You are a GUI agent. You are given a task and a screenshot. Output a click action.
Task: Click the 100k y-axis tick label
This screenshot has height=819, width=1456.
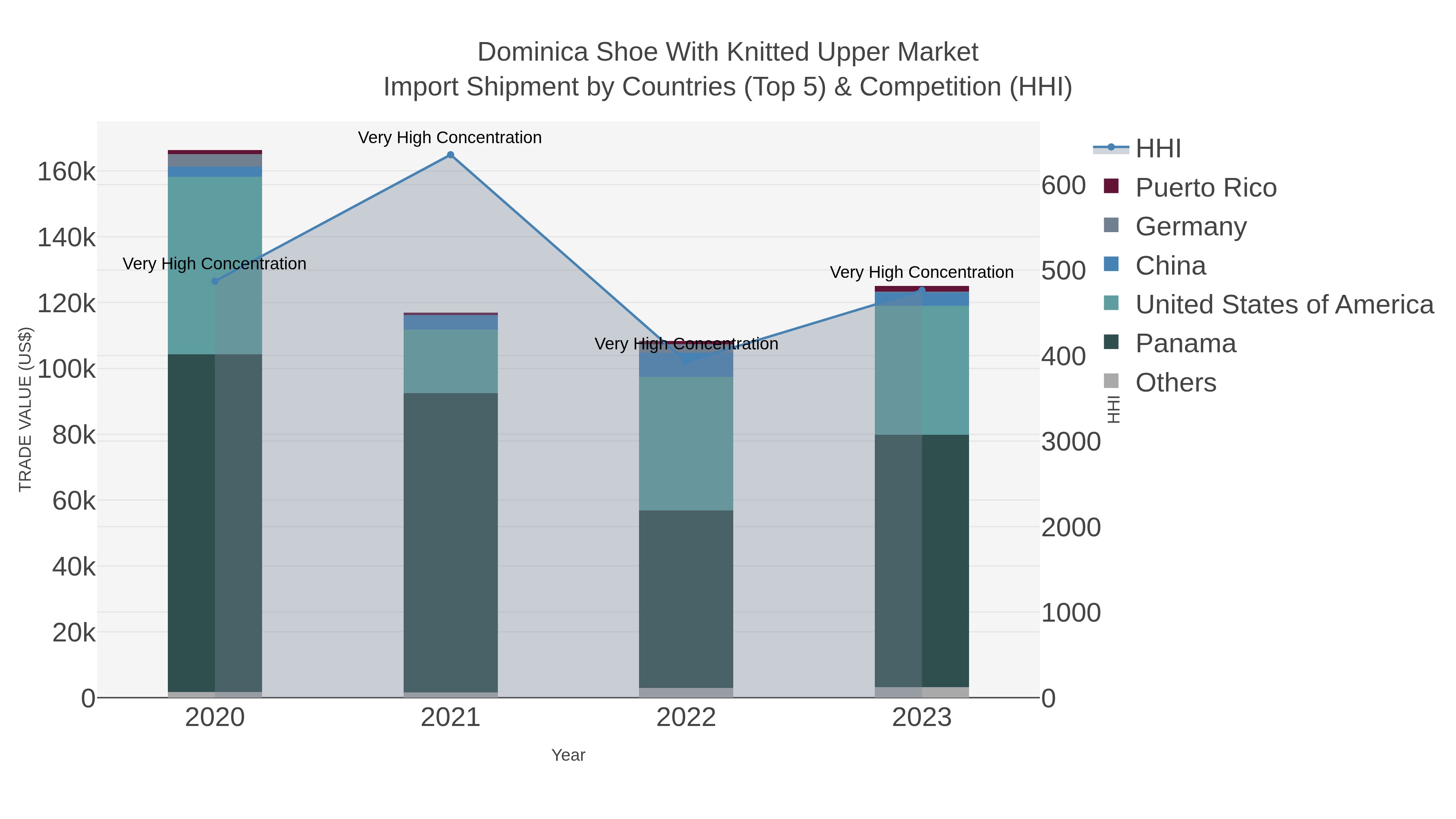pos(67,369)
